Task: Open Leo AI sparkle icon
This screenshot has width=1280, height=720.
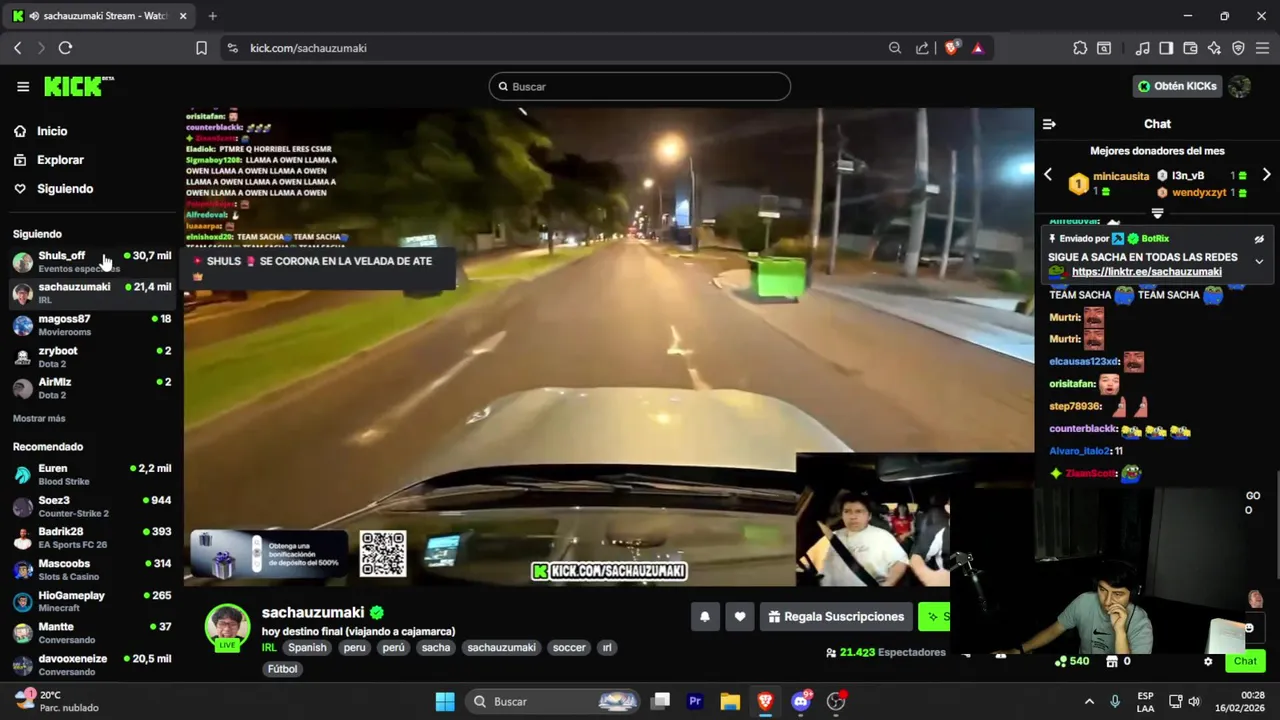Action: click(x=1214, y=48)
